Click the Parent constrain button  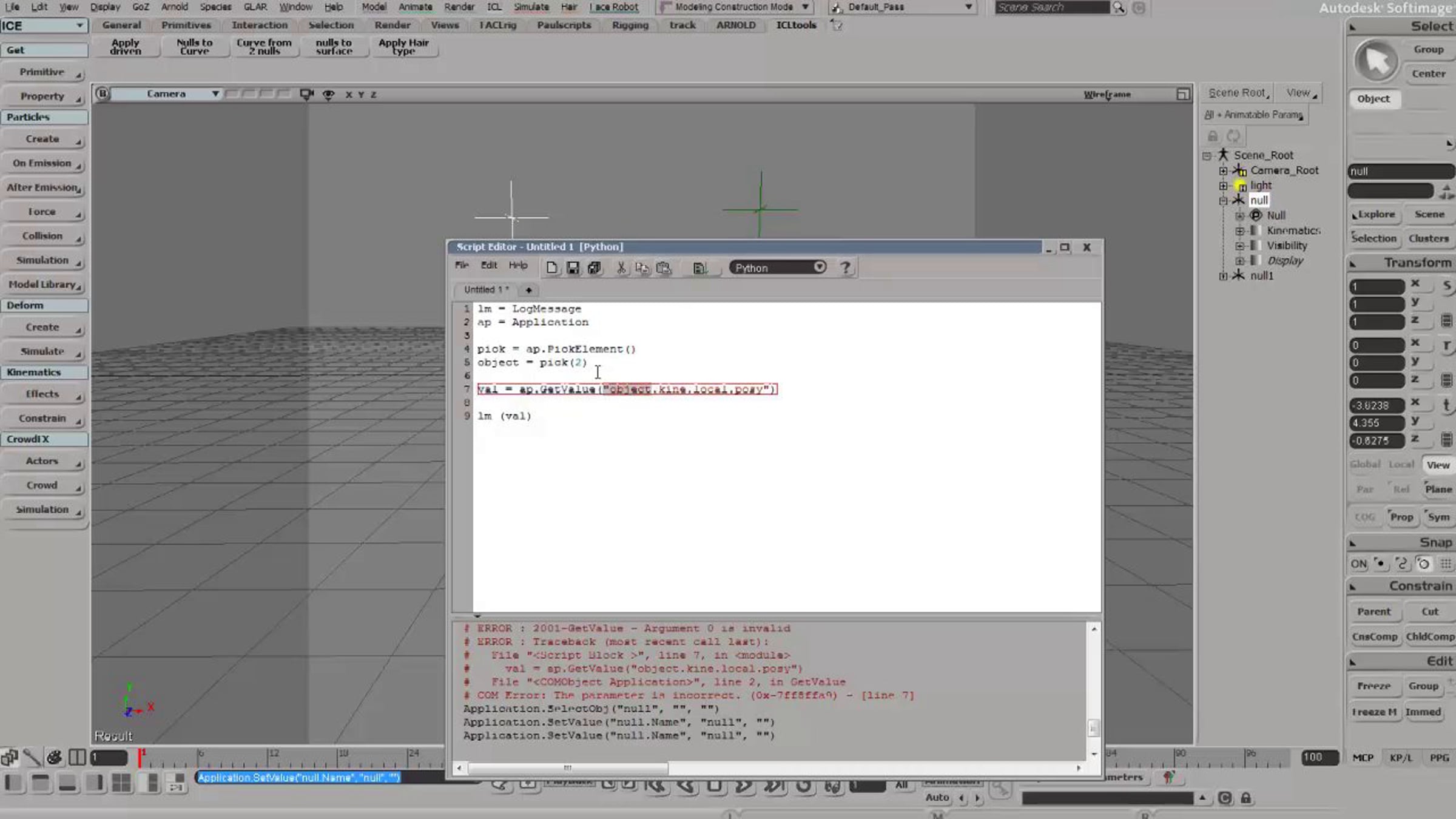click(x=1373, y=612)
